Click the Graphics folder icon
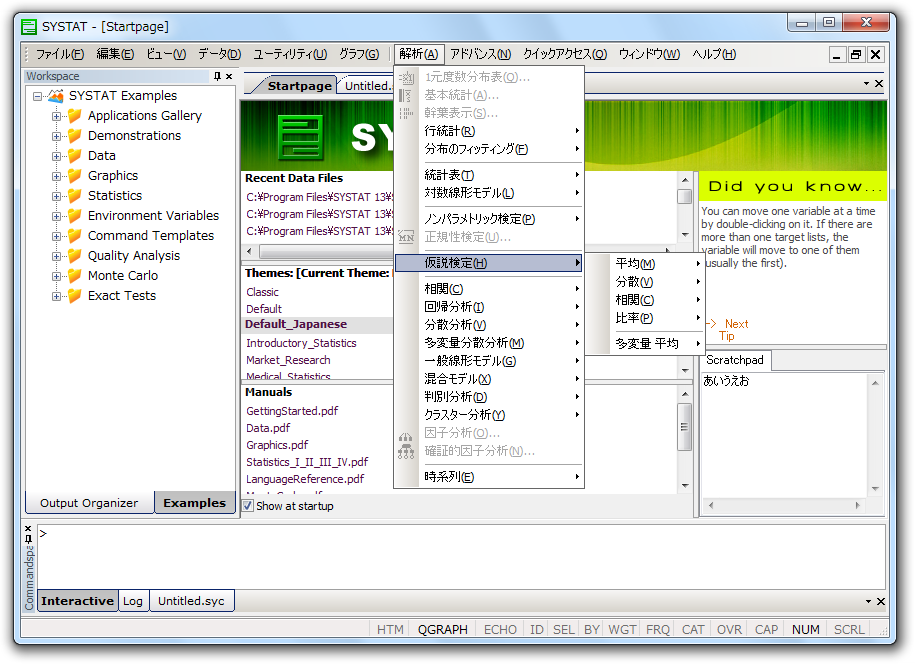 click(x=75, y=176)
